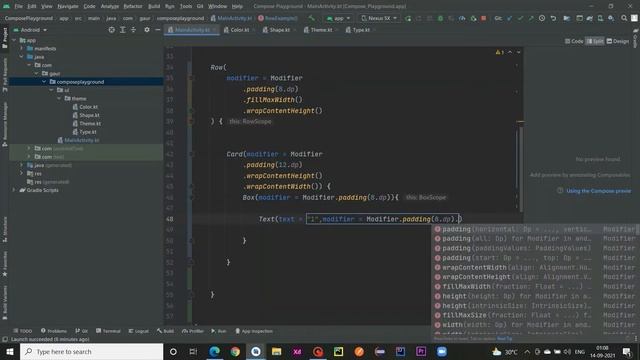Choose wrapContentWidth completion suggestion
Image resolution: width=640 pixels, height=360 pixels.
[x=536, y=267]
